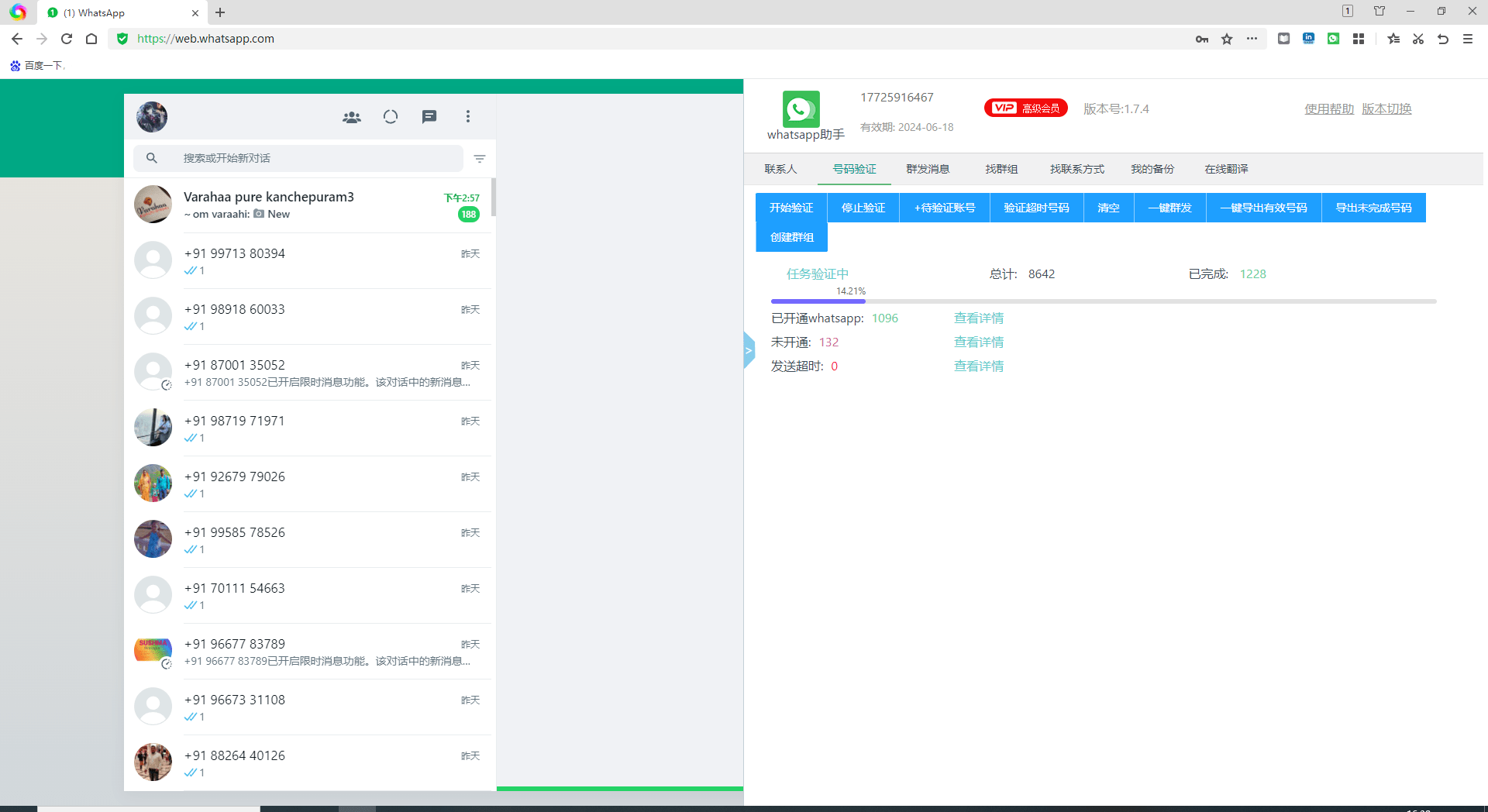The width and height of the screenshot is (1488, 812).
Task: View details for 未开通 numbers
Action: 979,342
